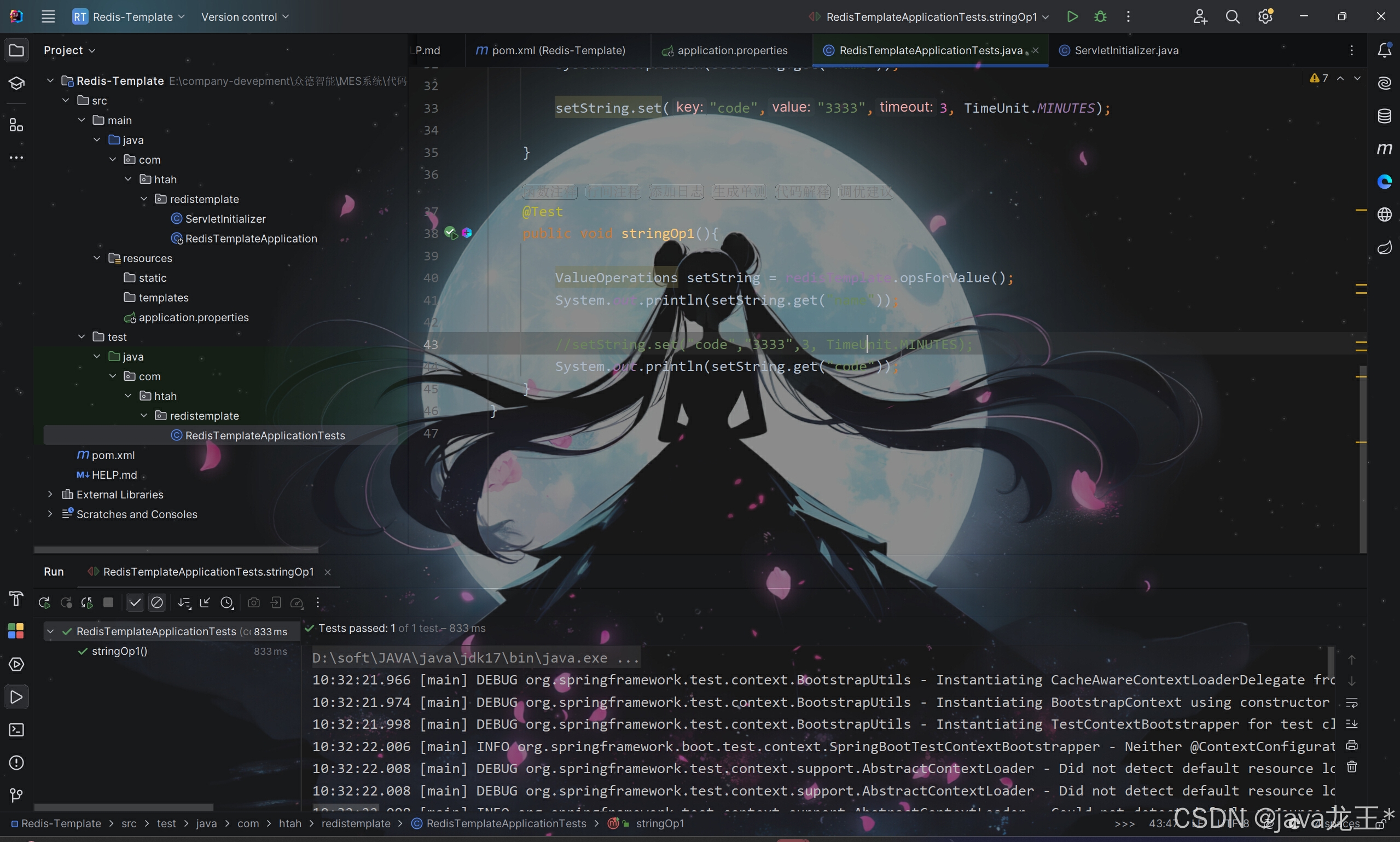Toggle rerun automatically icon

point(87,602)
